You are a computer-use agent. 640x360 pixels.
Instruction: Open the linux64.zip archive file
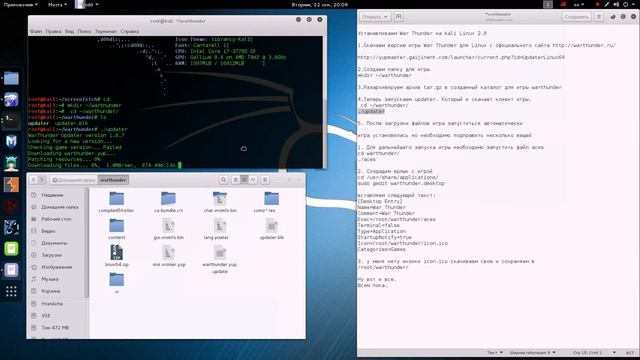(117, 256)
